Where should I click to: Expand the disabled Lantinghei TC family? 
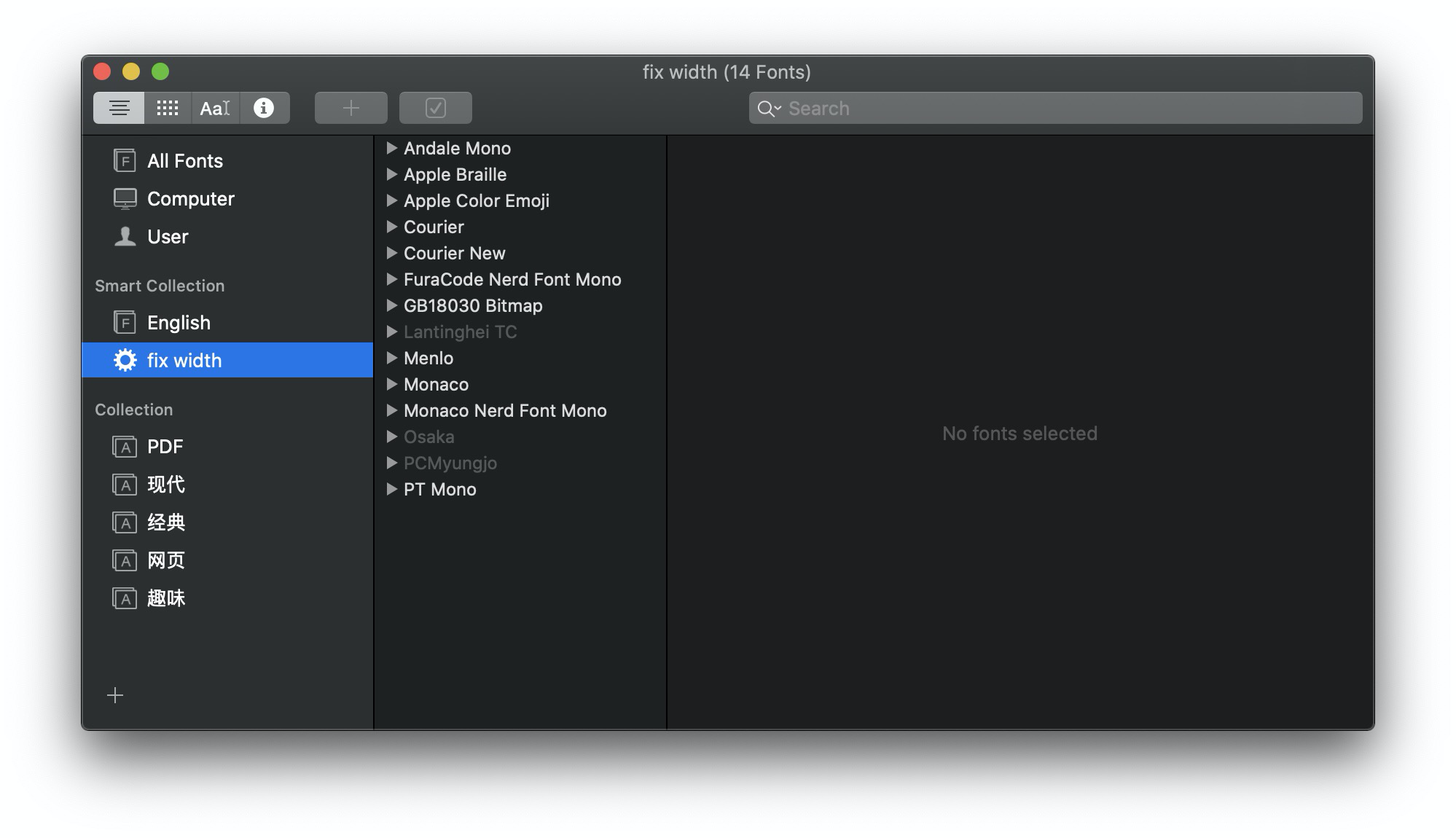coord(391,332)
